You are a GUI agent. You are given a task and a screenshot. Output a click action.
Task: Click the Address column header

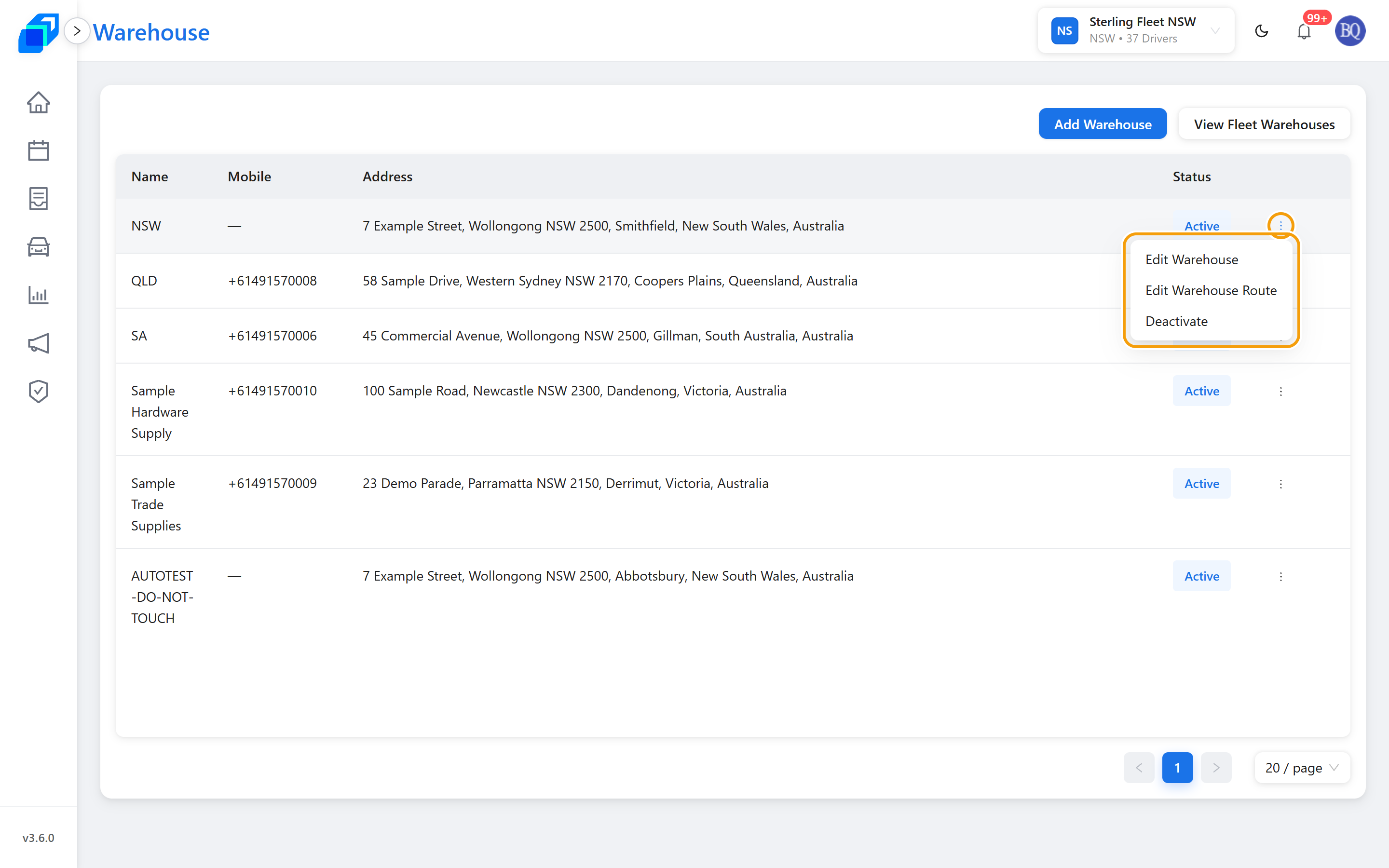click(x=387, y=176)
